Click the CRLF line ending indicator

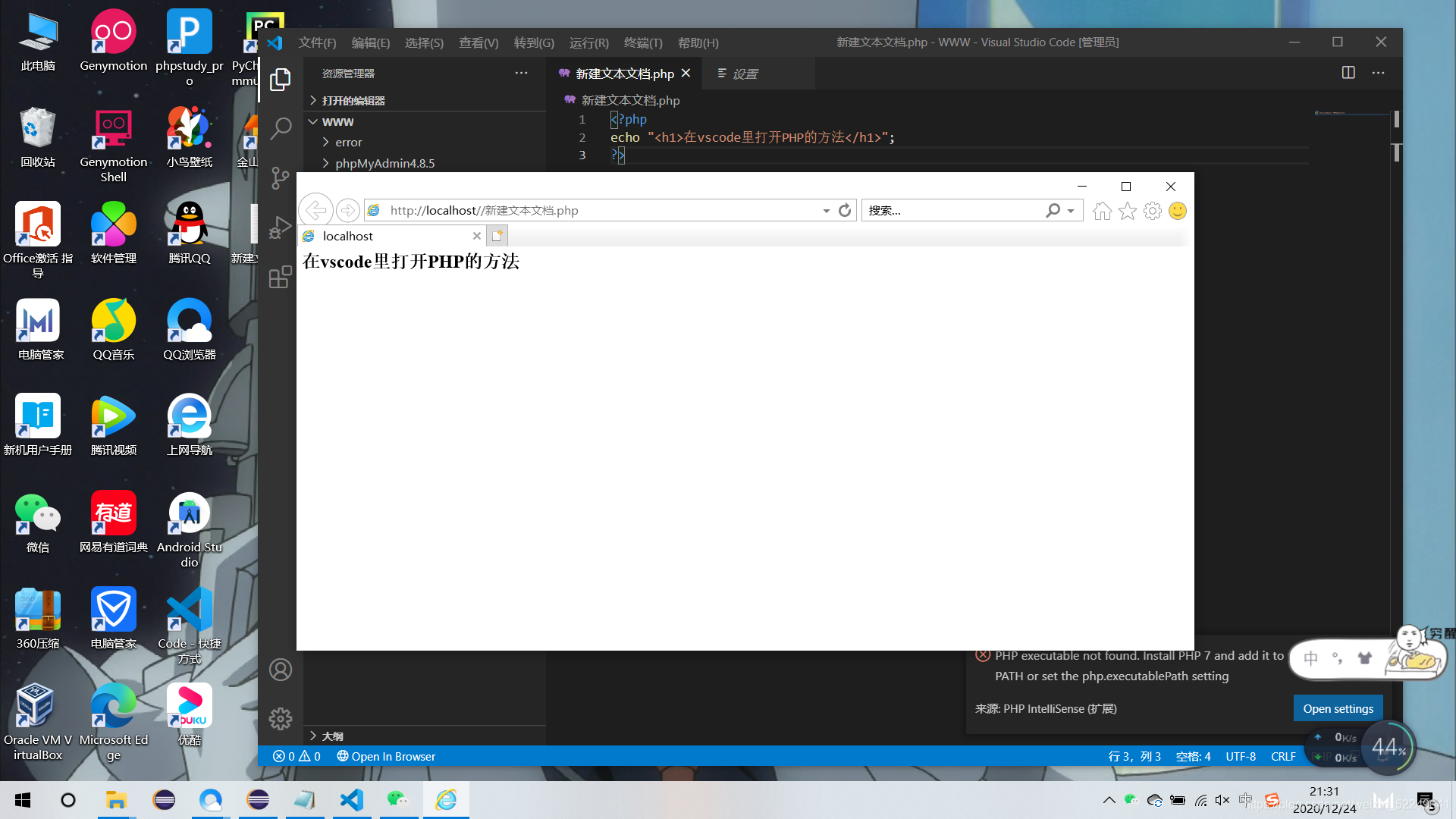(x=1283, y=756)
